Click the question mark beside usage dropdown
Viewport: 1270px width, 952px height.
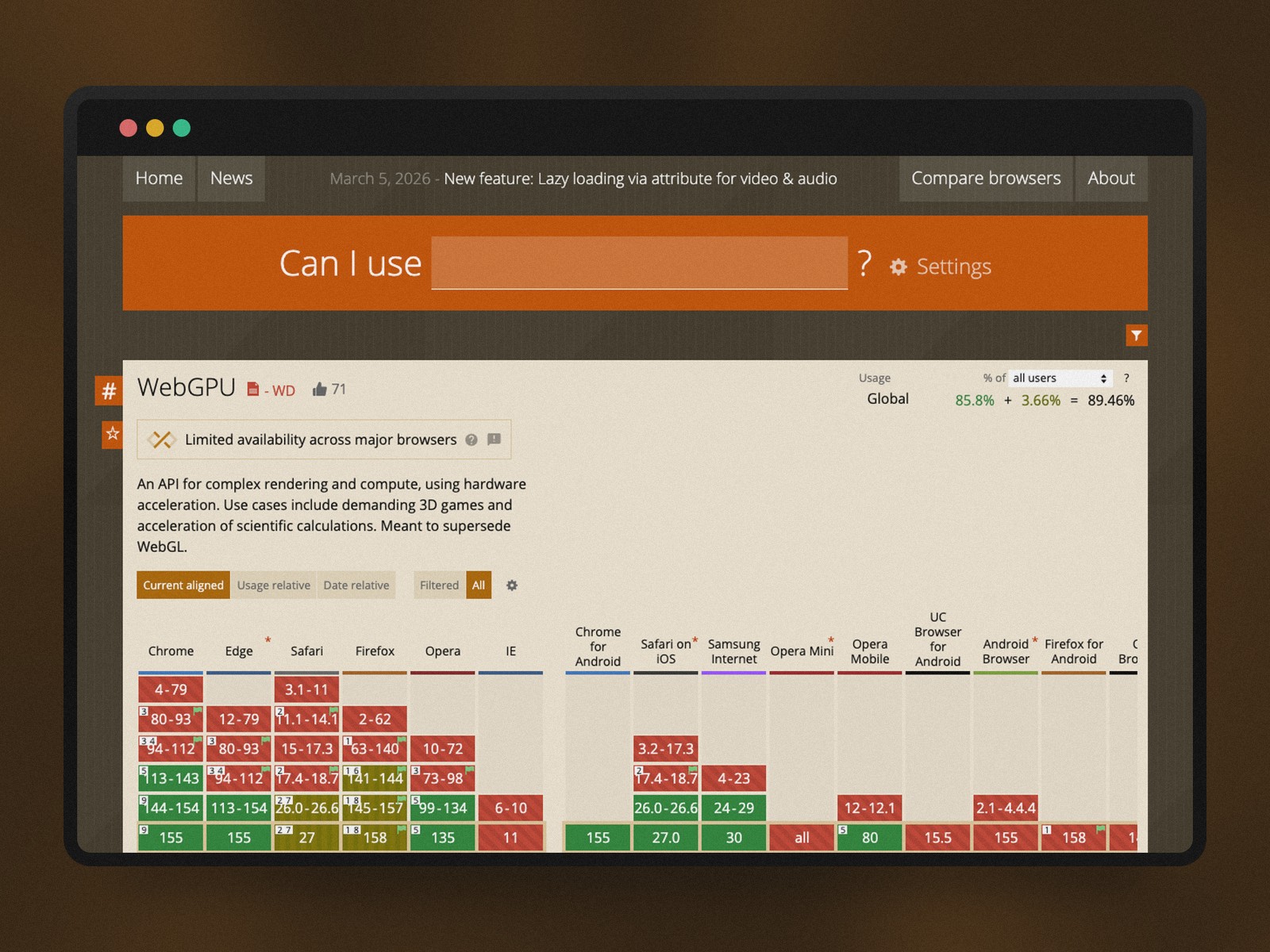(x=1126, y=378)
